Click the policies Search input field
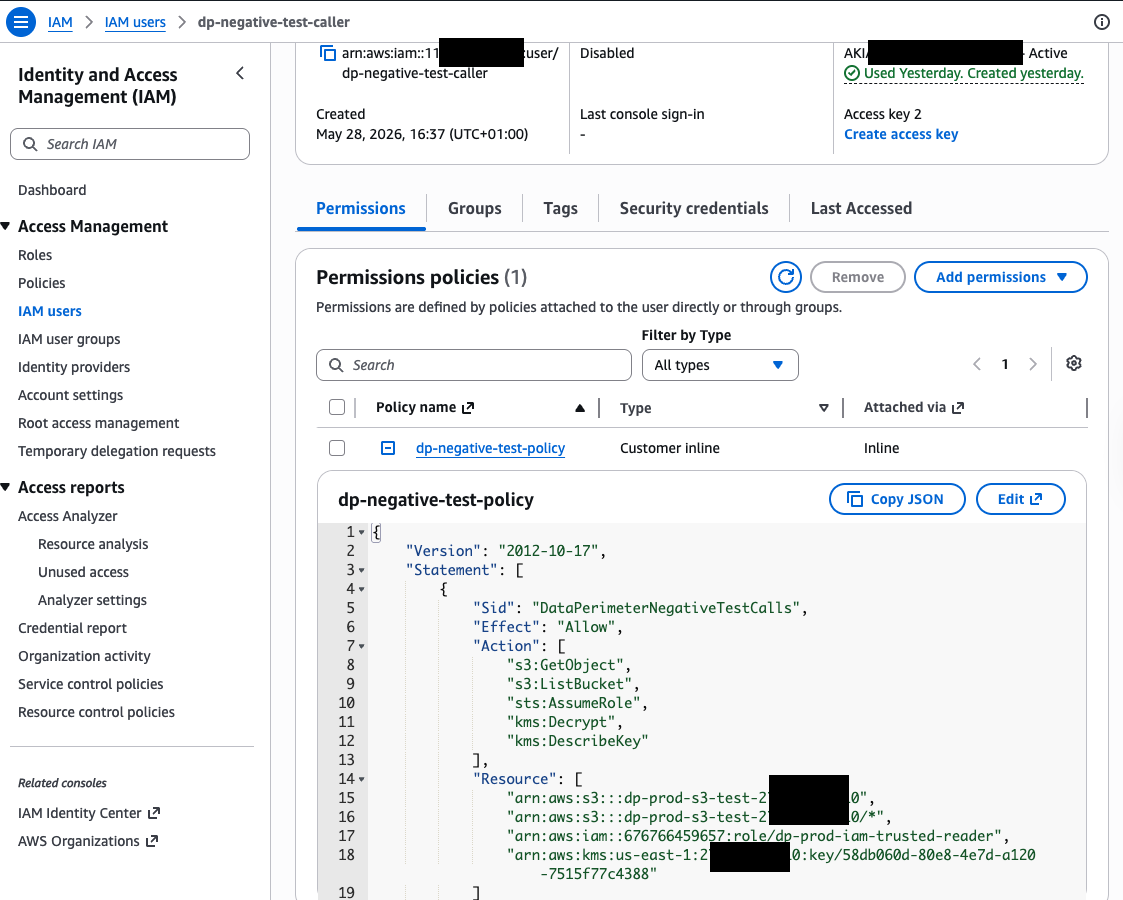Image resolution: width=1123 pixels, height=900 pixels. click(473, 365)
